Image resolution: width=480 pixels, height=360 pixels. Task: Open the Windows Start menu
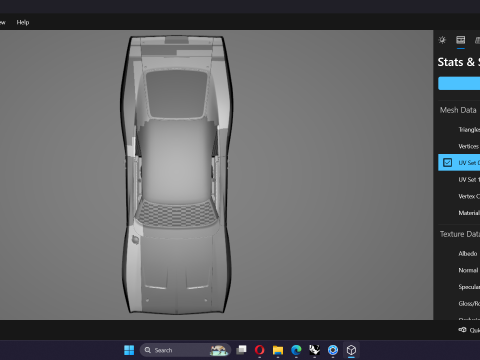(129, 350)
